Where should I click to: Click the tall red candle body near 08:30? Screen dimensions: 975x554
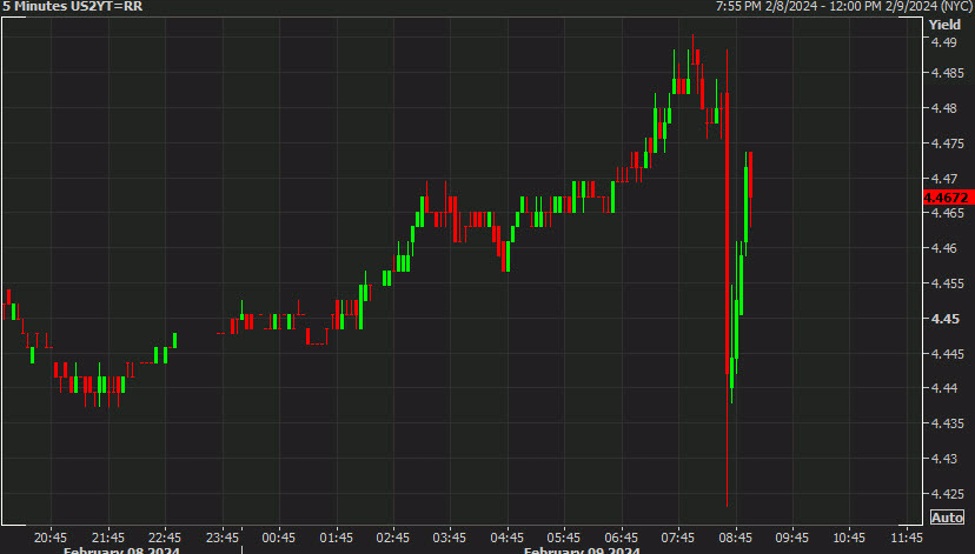click(x=727, y=230)
